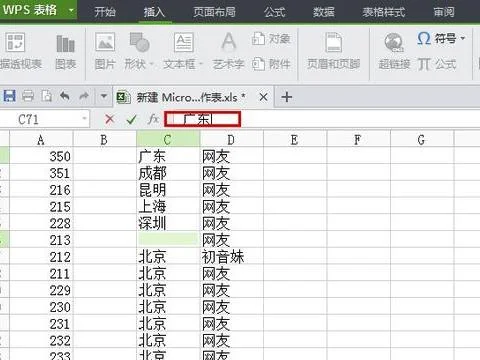Insert 艺术字 word art
Image resolution: width=480 pixels, height=360 pixels.
pyautogui.click(x=229, y=52)
